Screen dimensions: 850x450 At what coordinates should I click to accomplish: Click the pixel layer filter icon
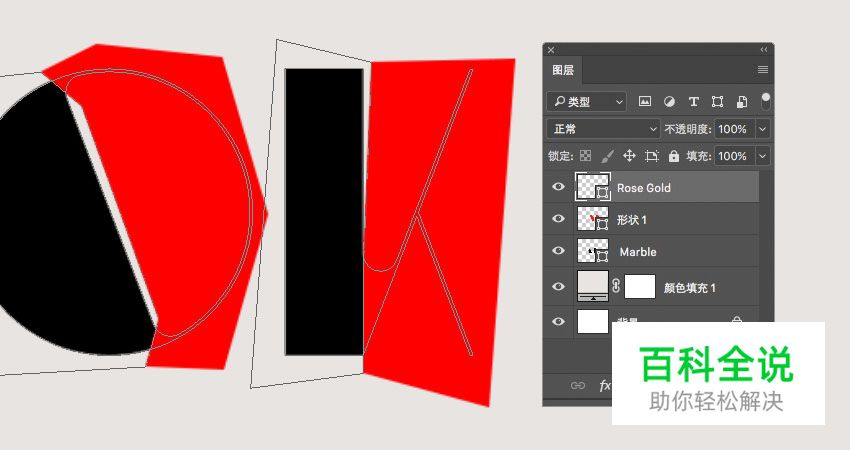coord(645,102)
